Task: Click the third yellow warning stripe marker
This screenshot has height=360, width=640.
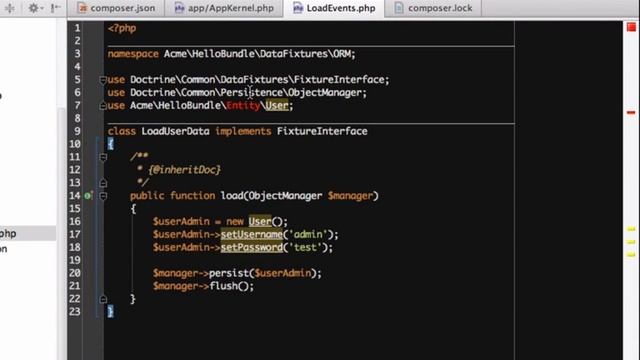Action: pos(631,255)
